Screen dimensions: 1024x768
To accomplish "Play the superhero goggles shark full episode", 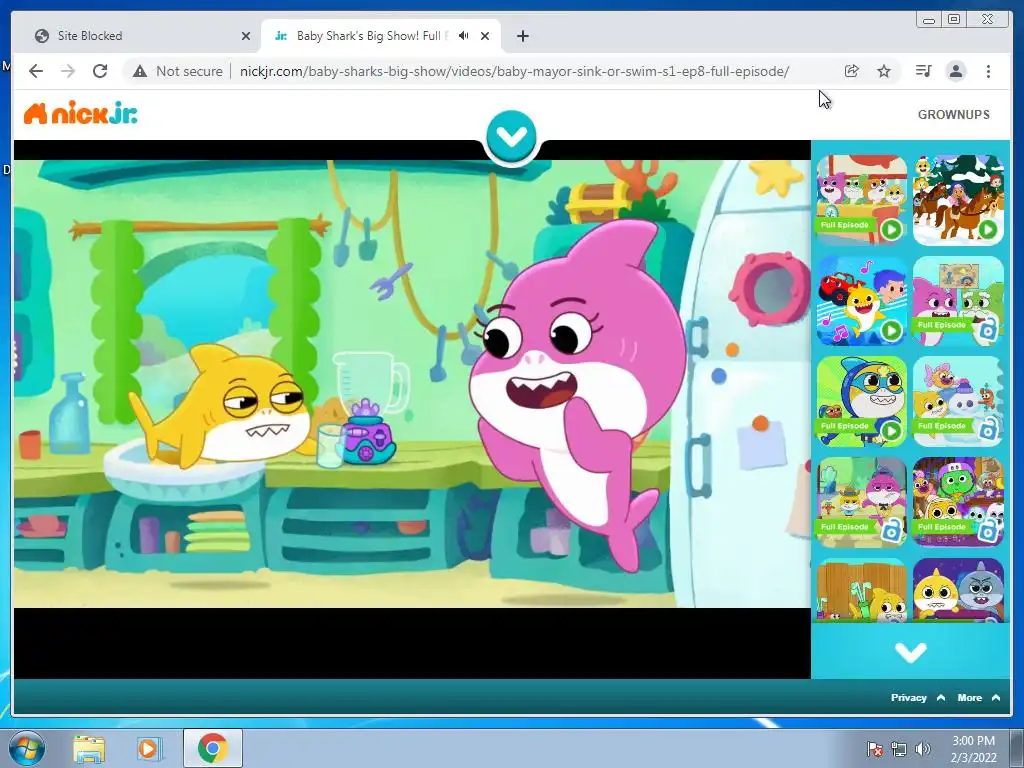I will pos(861,401).
